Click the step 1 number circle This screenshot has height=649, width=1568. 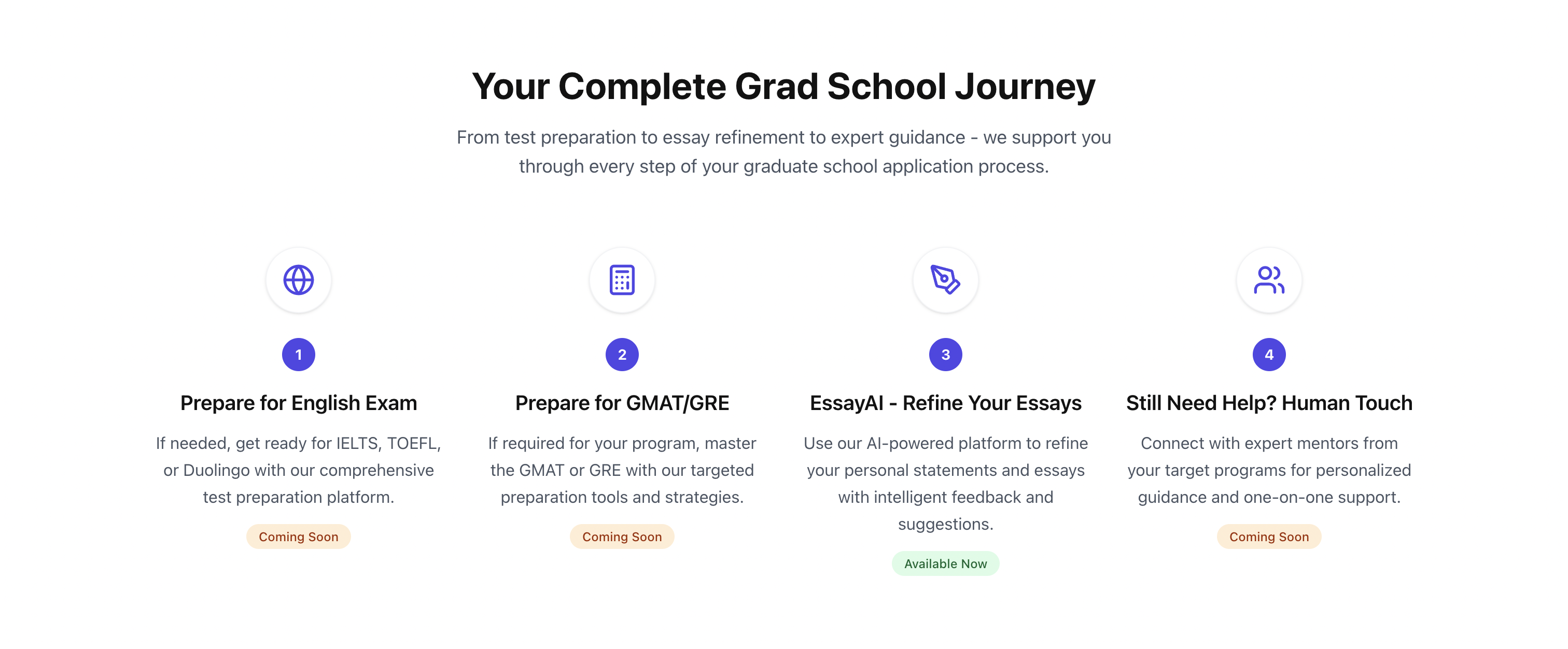pos(298,355)
